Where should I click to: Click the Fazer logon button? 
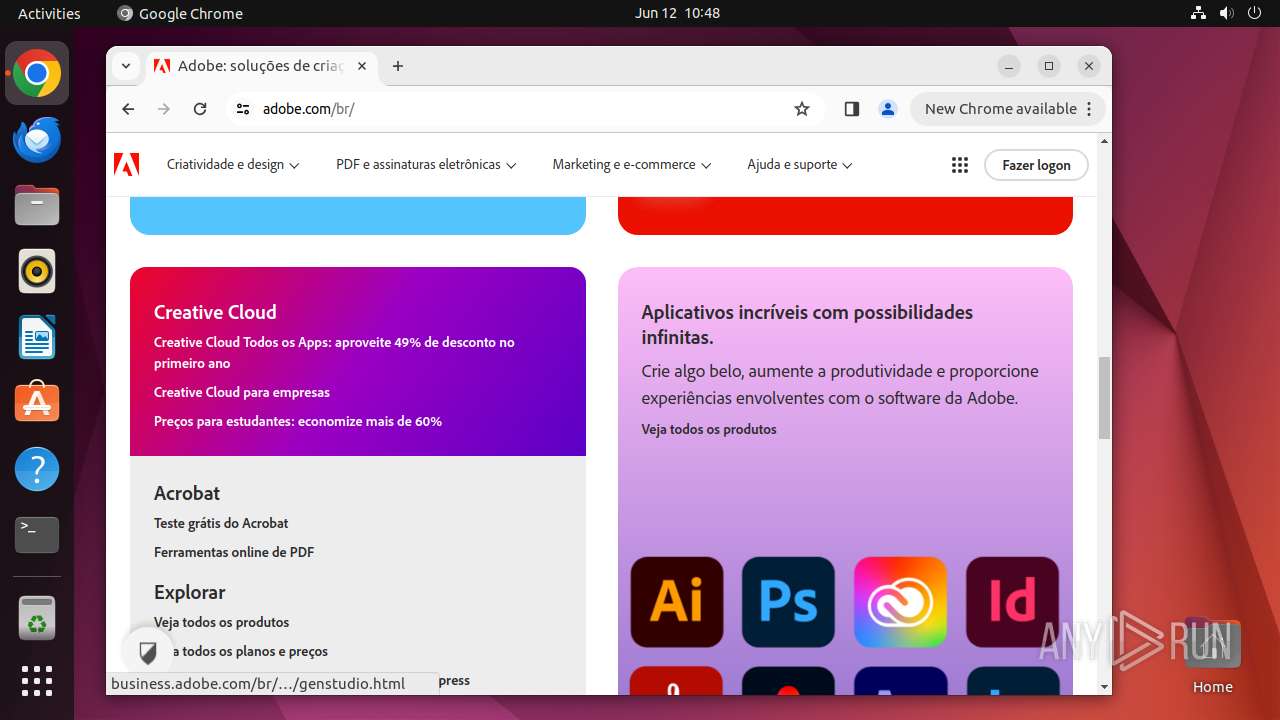pyautogui.click(x=1036, y=165)
